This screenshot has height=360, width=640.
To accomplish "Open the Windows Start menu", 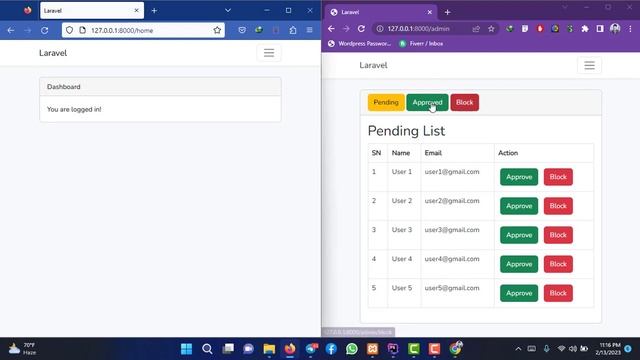I will pos(187,349).
